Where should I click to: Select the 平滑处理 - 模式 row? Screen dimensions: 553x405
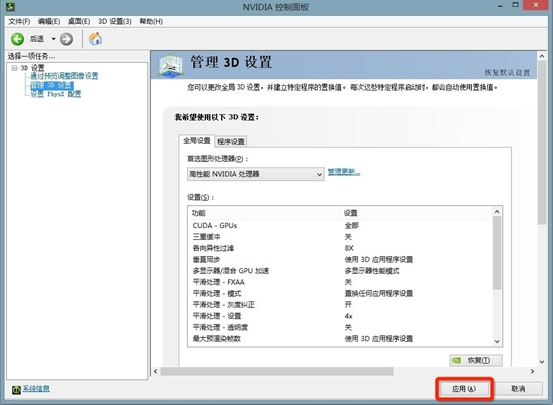[x=340, y=293]
